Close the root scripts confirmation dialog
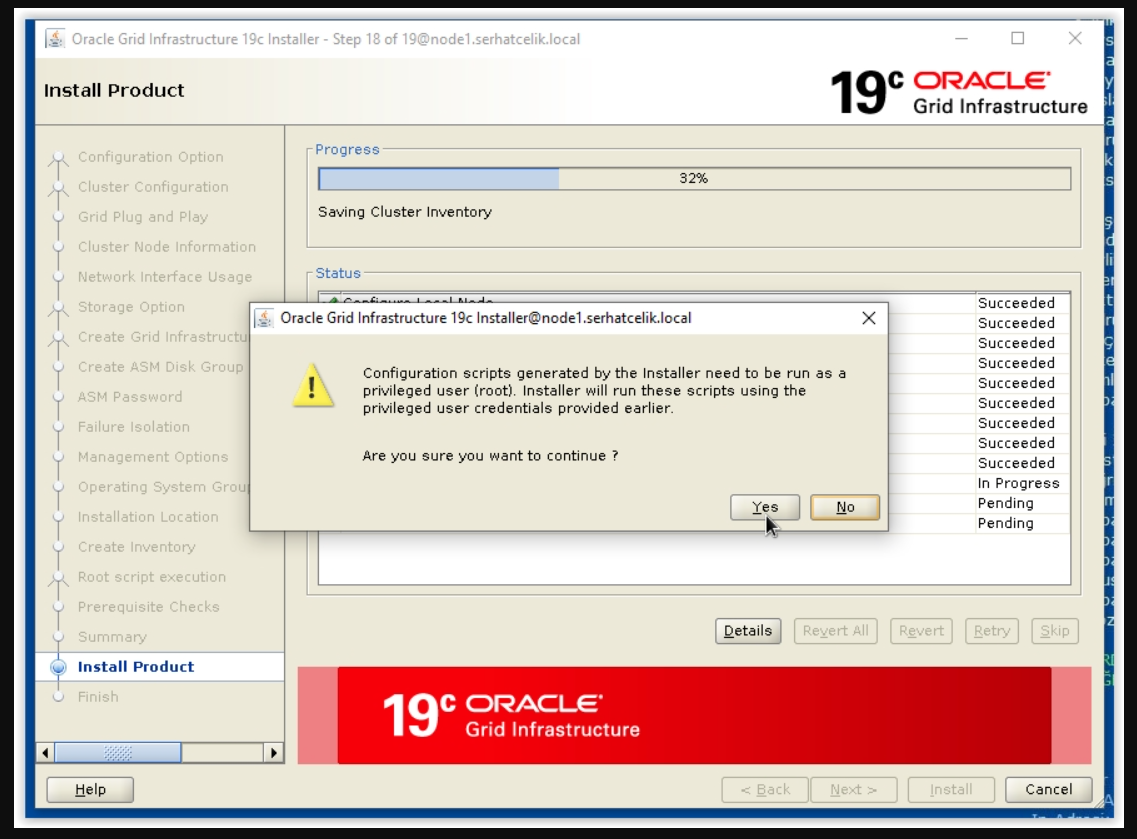 tap(869, 318)
